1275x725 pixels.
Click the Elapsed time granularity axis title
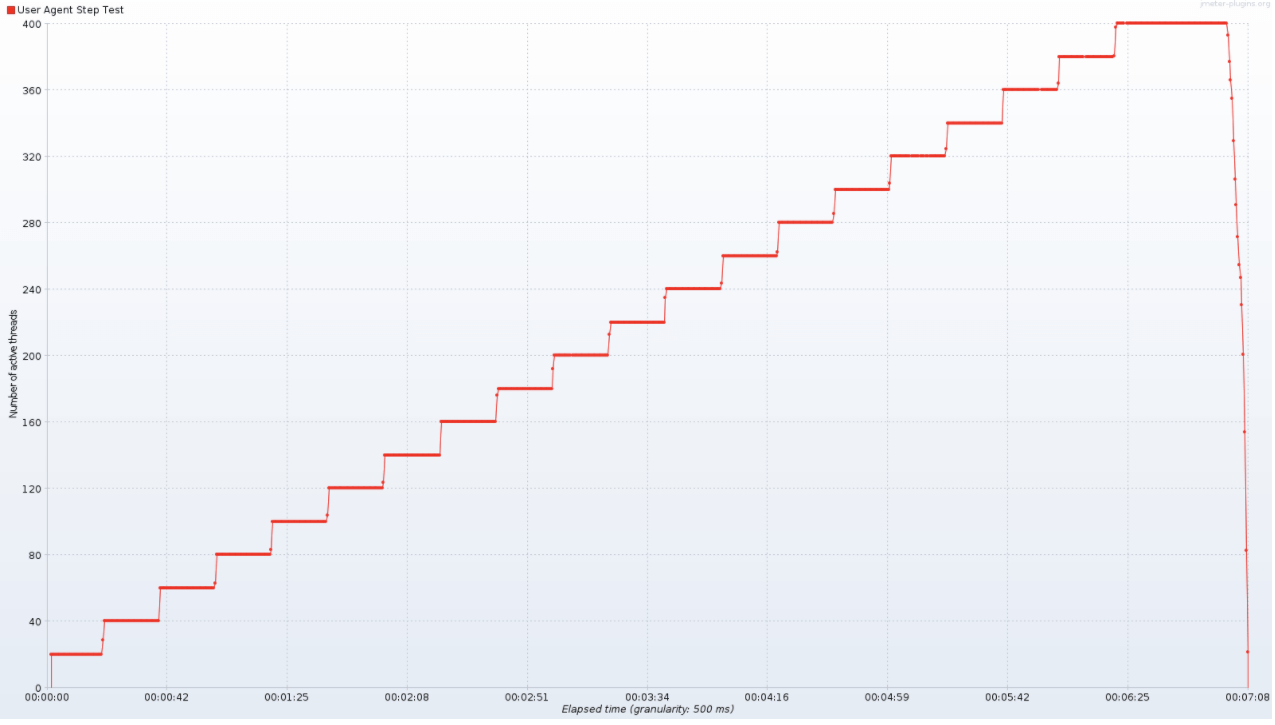[x=647, y=709]
